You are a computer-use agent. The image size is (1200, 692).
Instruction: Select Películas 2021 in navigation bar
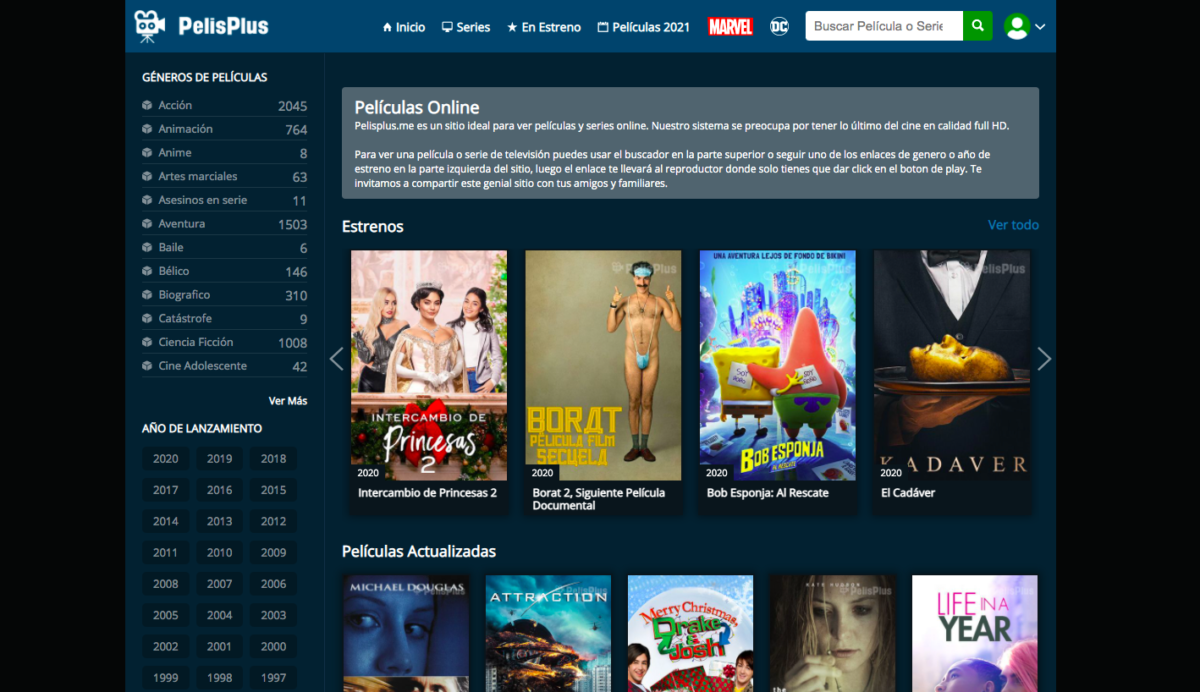[x=643, y=27]
